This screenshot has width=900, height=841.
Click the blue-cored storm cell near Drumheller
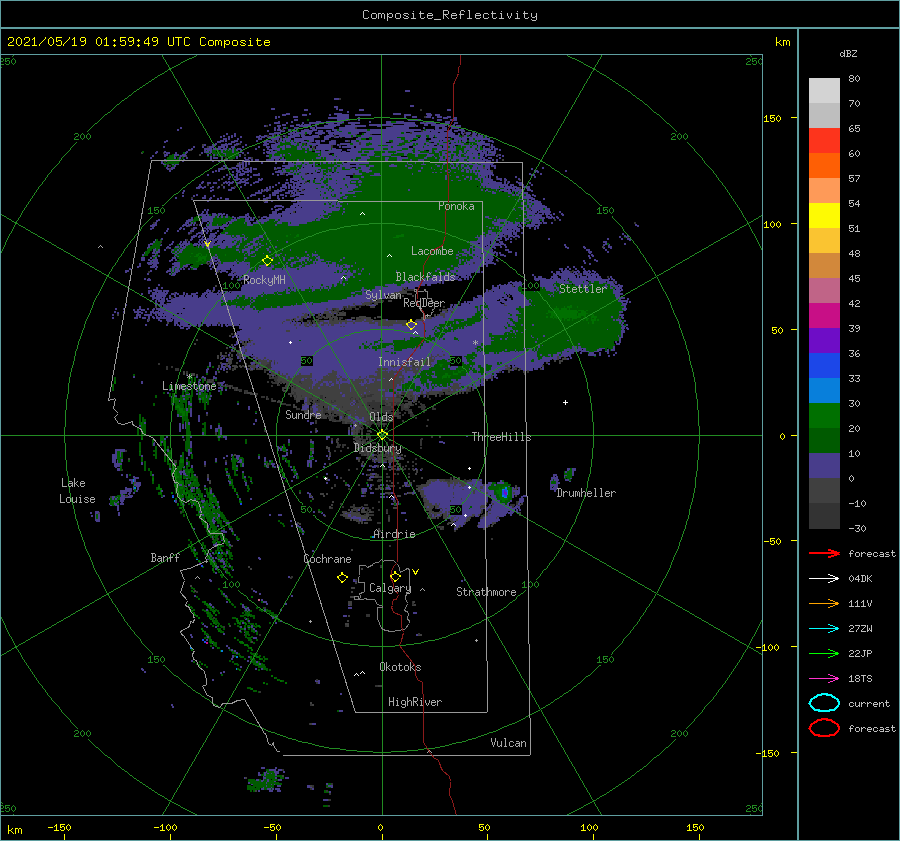tap(505, 492)
